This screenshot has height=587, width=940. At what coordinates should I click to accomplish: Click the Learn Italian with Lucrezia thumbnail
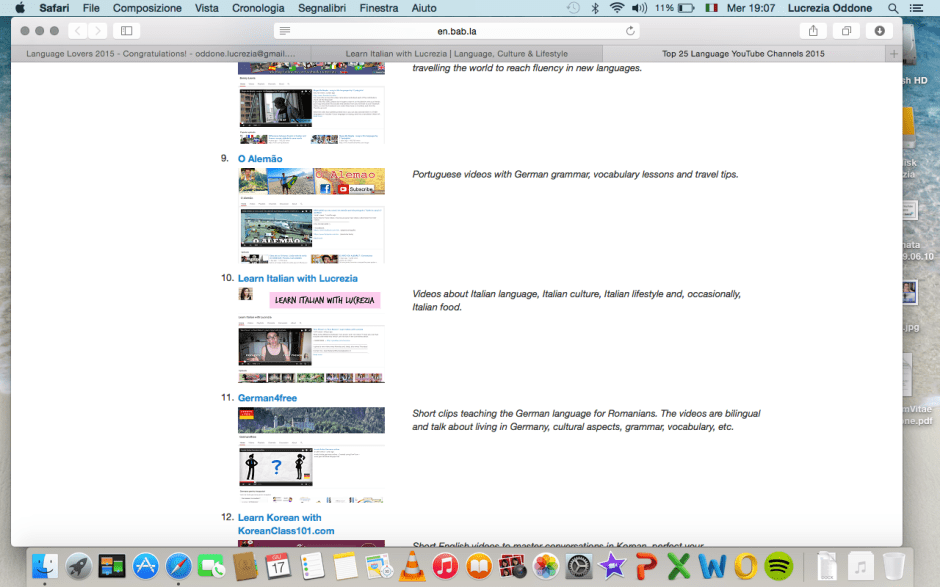(x=311, y=335)
